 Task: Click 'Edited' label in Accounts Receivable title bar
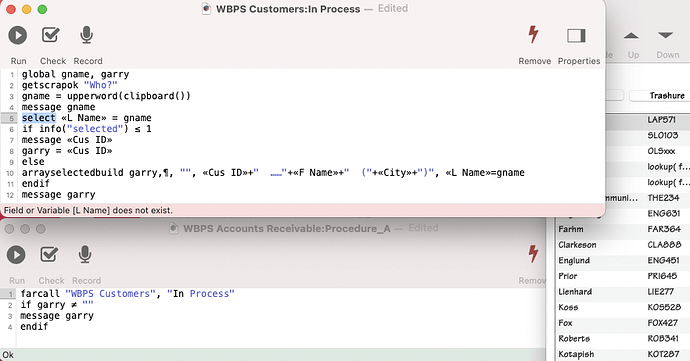pos(423,228)
